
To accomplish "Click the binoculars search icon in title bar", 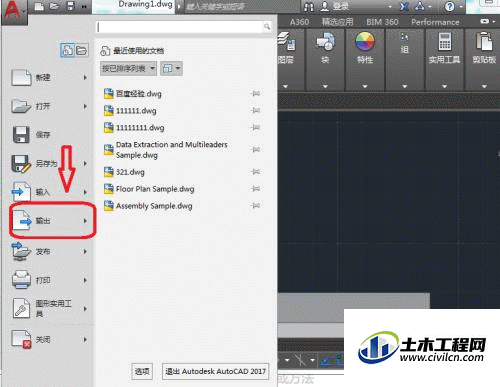I will pos(309,7).
